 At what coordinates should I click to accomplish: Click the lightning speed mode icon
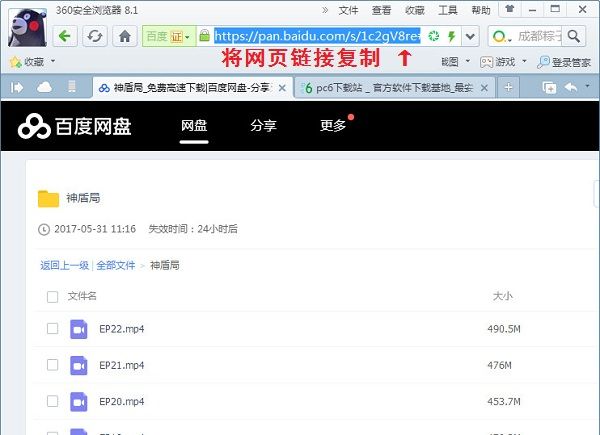coord(452,36)
